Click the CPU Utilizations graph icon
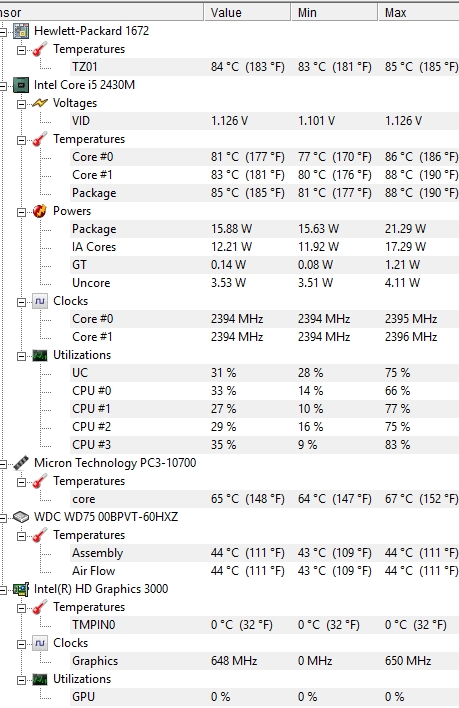Viewport: 459px width, 708px height. pos(40,355)
